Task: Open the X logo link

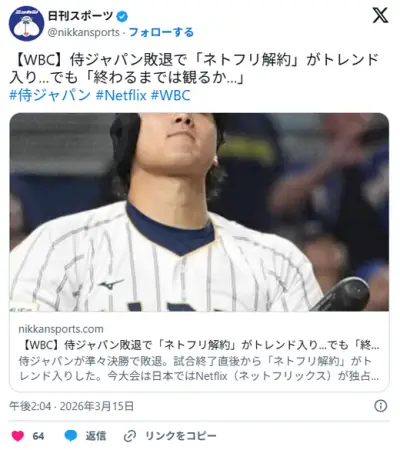Action: point(380,16)
